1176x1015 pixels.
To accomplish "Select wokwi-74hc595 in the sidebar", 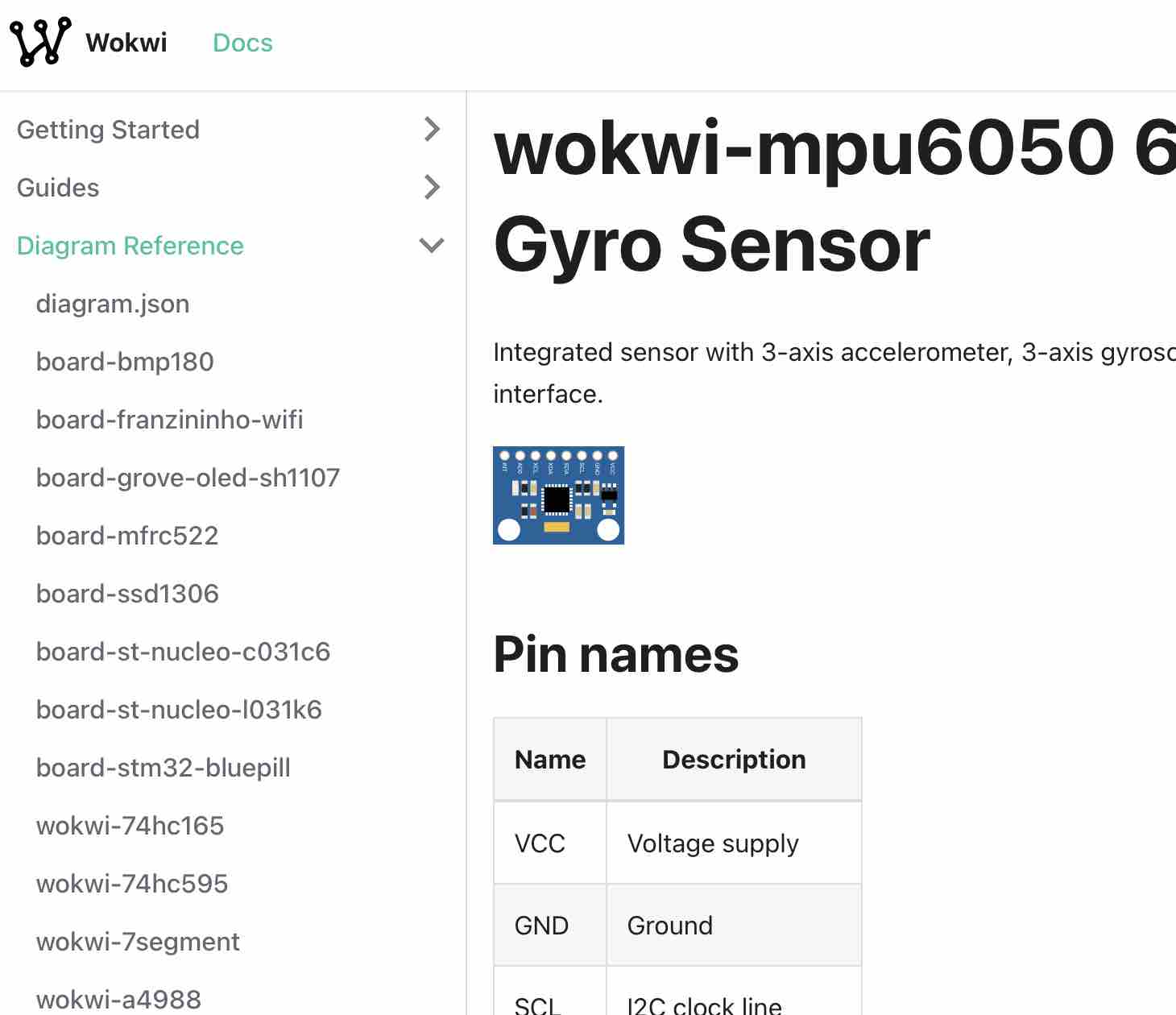I will [132, 884].
